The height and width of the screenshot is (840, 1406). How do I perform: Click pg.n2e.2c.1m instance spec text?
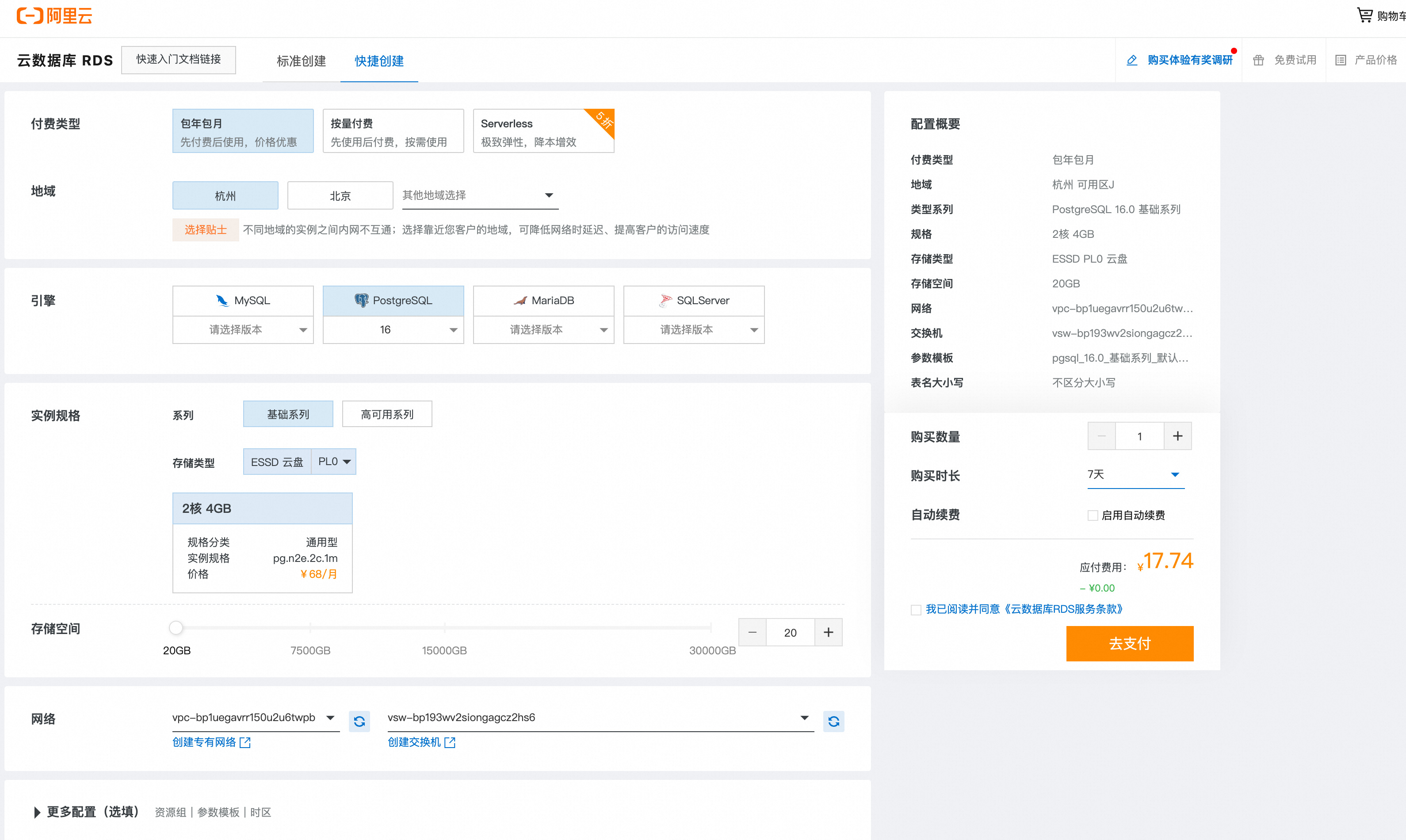pos(305,558)
